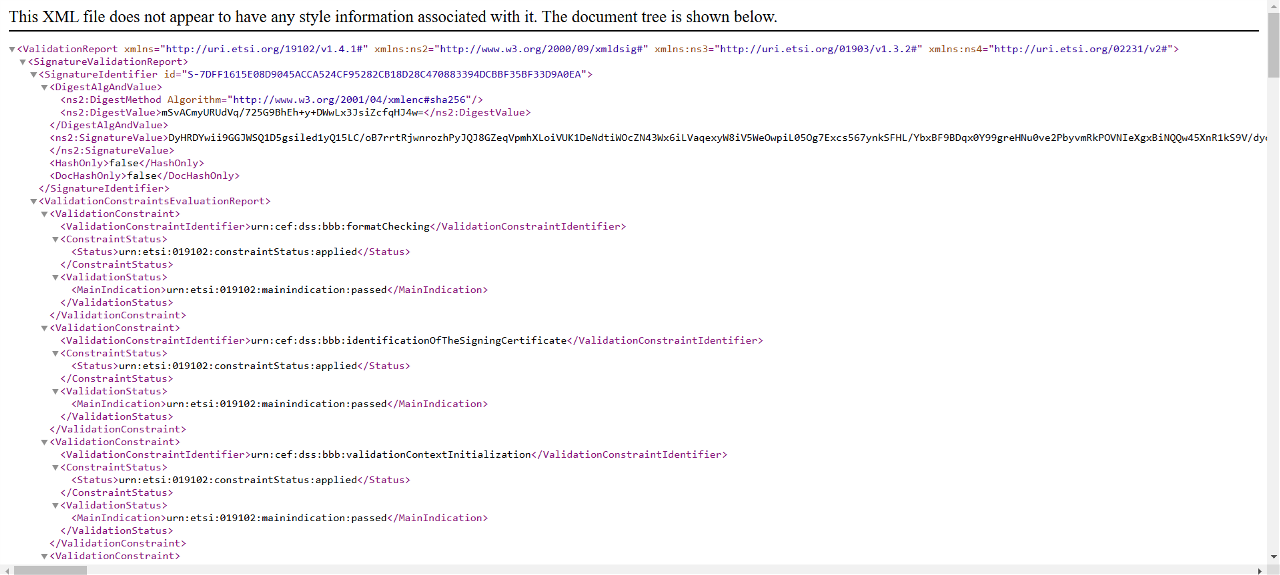Collapse the ValidationConstraint containing formatChecking
This screenshot has height=575, width=1280.
45,214
